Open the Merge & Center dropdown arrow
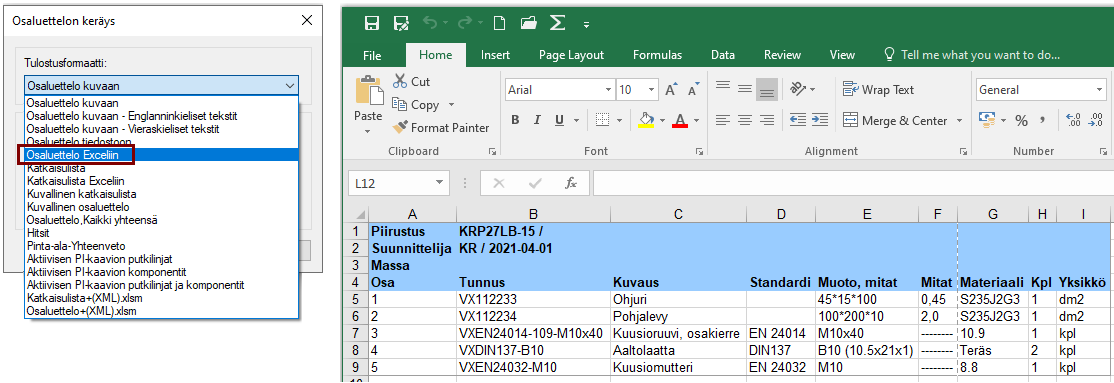The image size is (1114, 383). tap(959, 121)
